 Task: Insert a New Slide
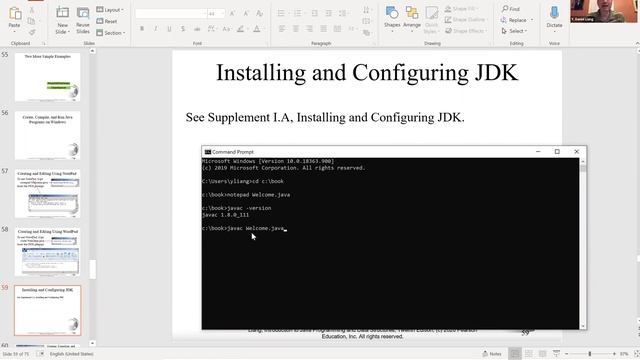click(x=62, y=20)
